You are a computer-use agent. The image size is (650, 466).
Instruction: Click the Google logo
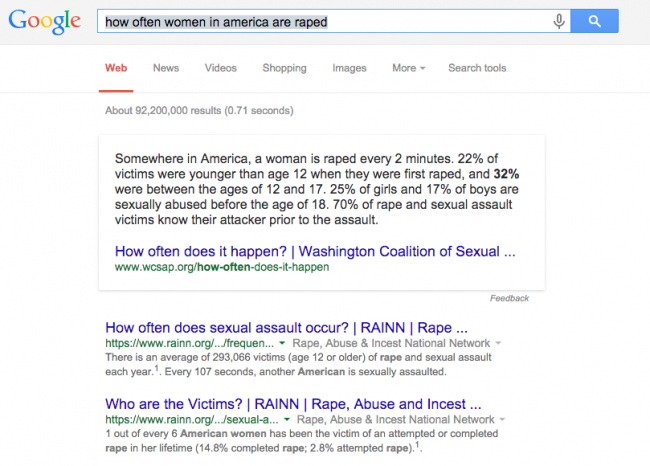tap(45, 22)
